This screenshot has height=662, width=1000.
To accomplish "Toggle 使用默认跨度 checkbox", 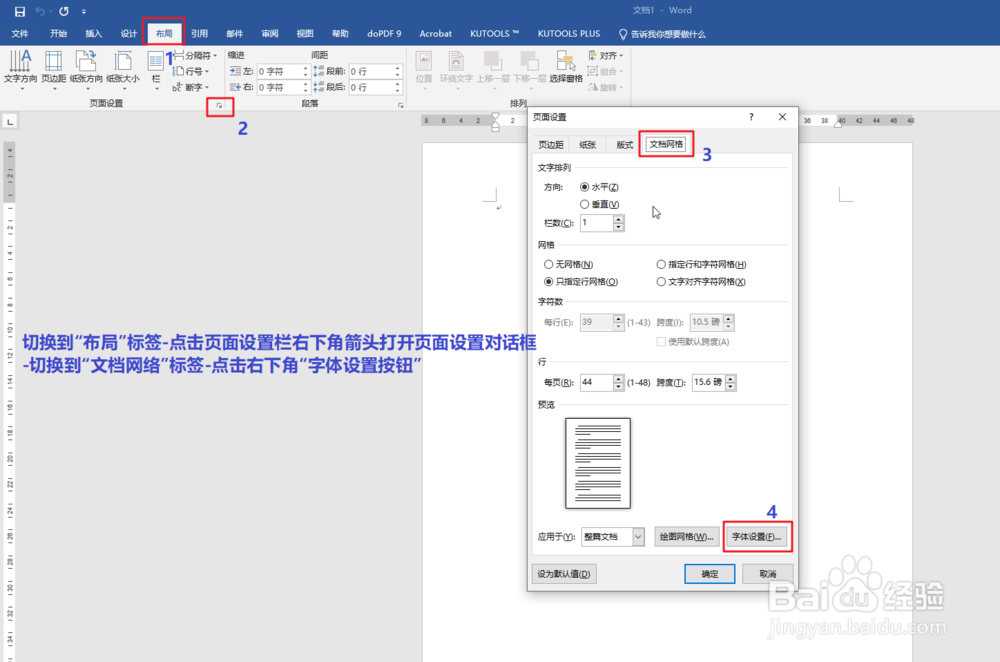I will 661,342.
